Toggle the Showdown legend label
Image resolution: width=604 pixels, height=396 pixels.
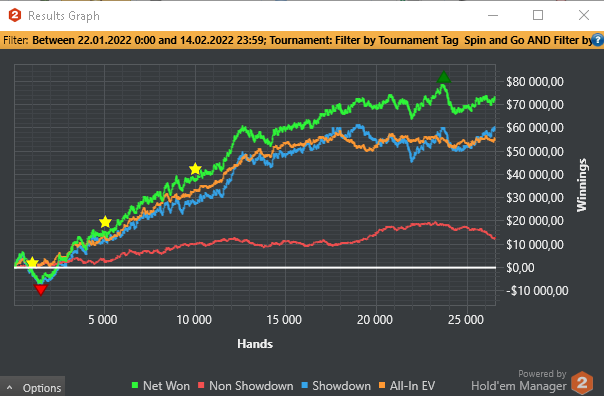pos(341,386)
